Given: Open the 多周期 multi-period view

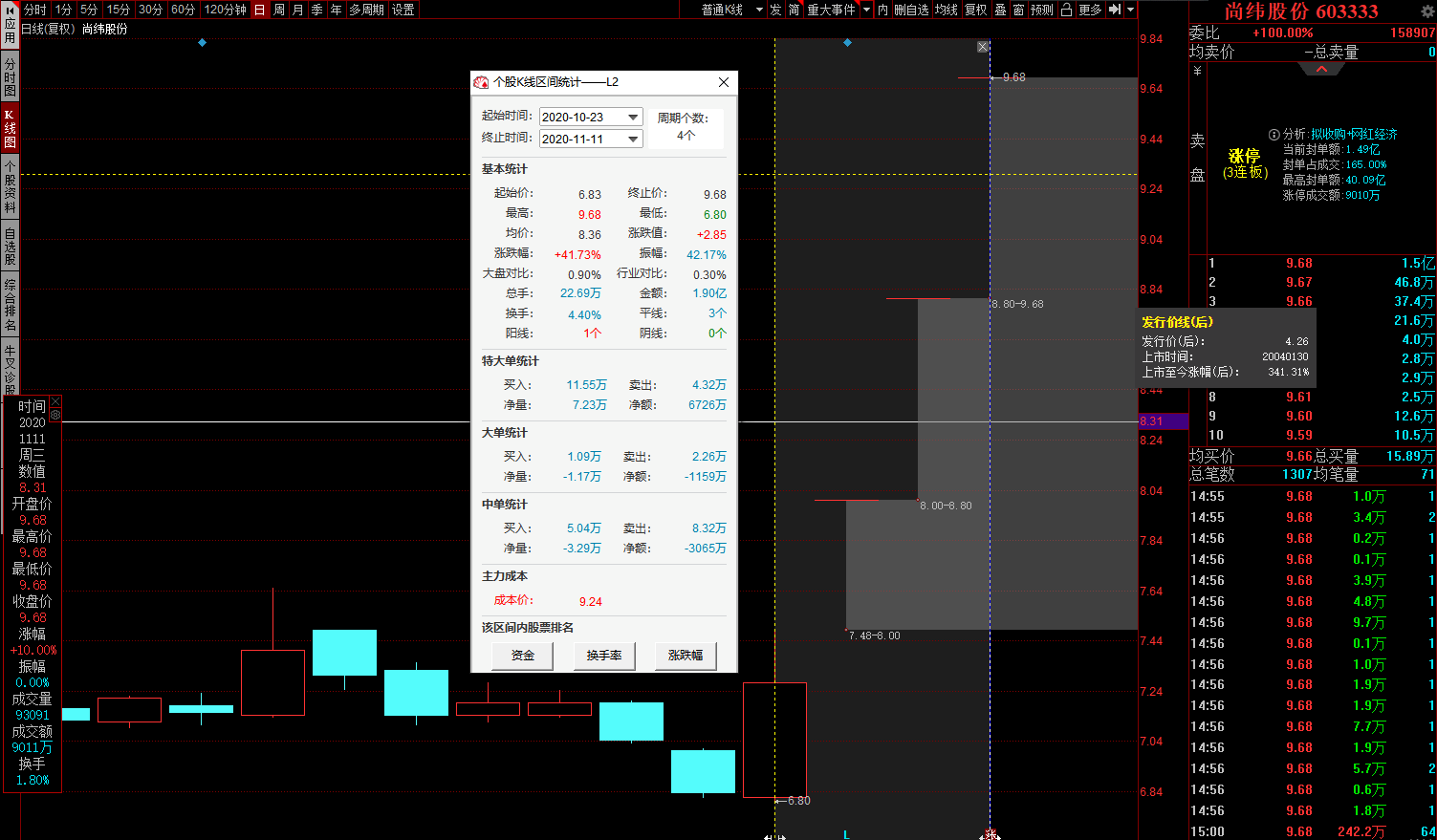Looking at the screenshot, I should 367,10.
